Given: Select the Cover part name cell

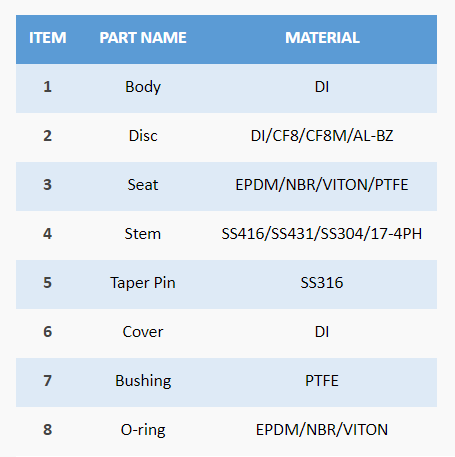Looking at the screenshot, I should [x=143, y=332].
